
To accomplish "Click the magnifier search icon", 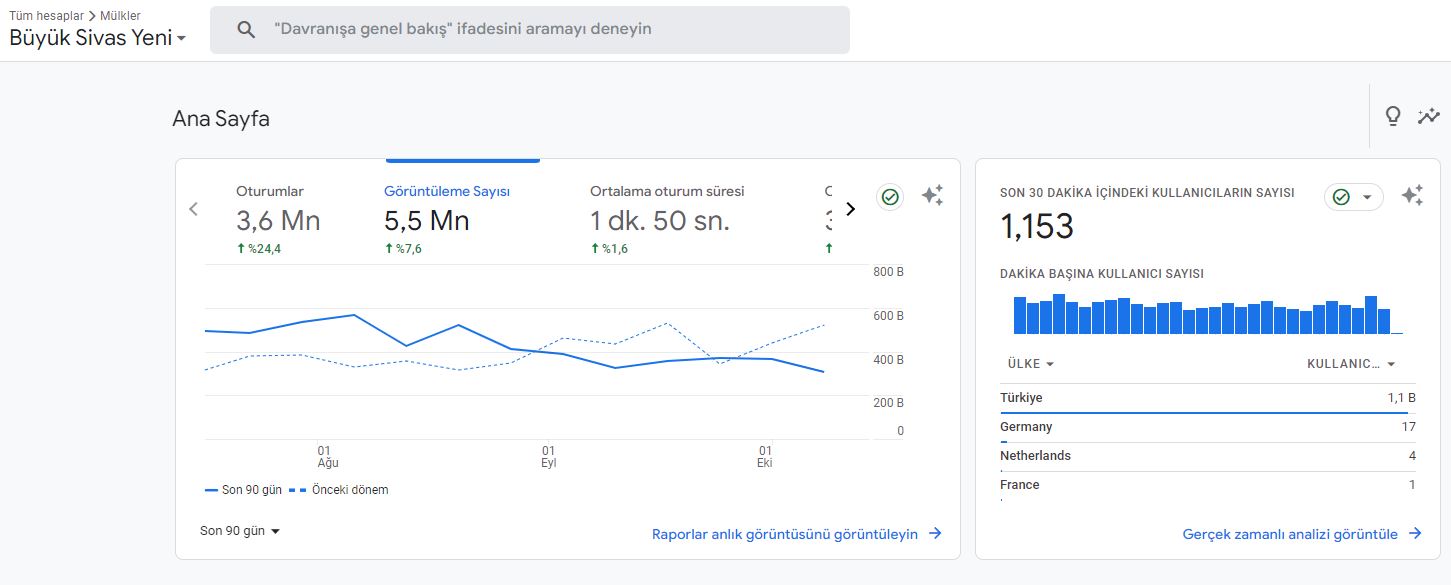I will pos(246,29).
